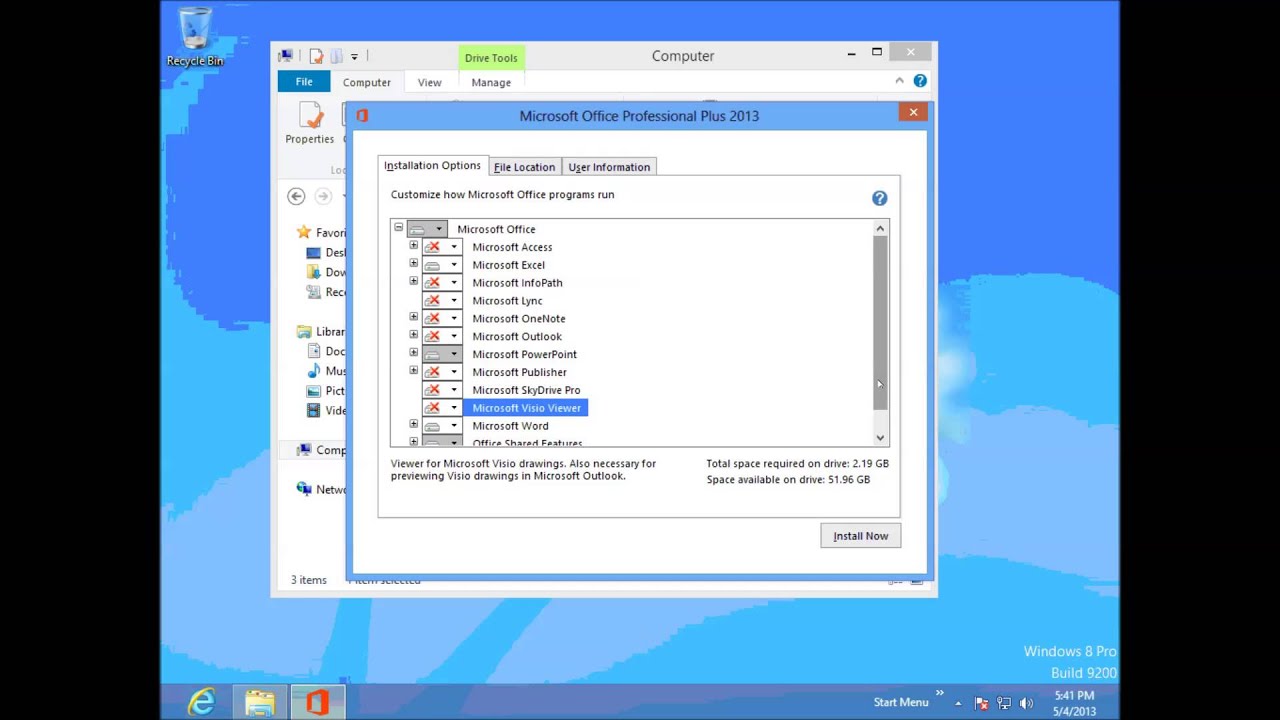Select Office installer taskbar icon
Viewport: 1280px width, 720px height.
coord(317,702)
